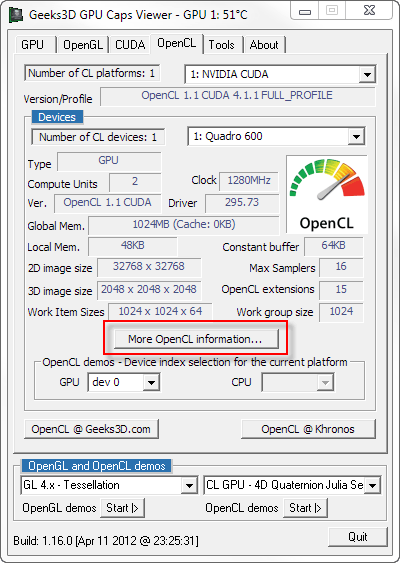Click the Compute Units value 2
Image resolution: width=400 pixels, height=563 pixels.
(135, 182)
